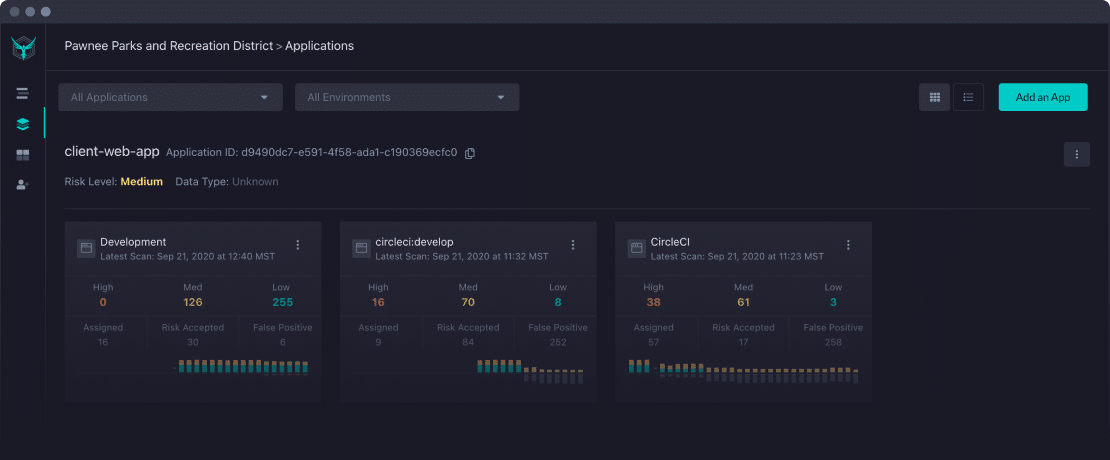Click the Add an App button
The width and height of the screenshot is (1110, 460).
point(1043,97)
